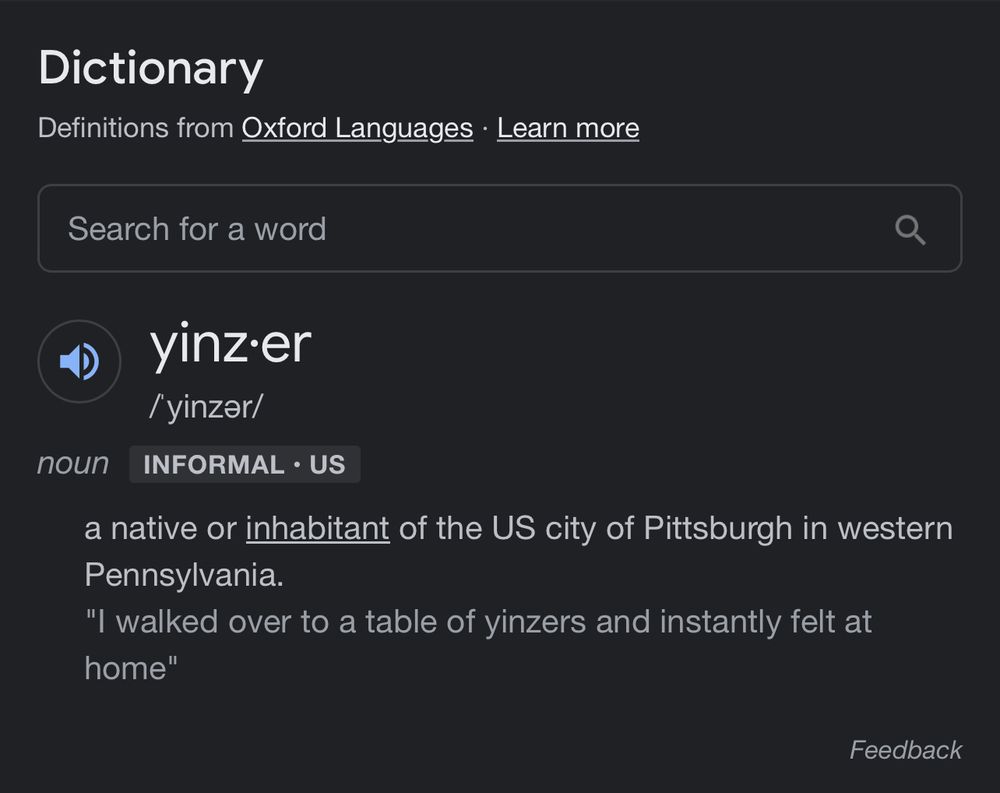The image size is (1000, 793).
Task: Select the search glass in the word box
Action: (x=910, y=229)
